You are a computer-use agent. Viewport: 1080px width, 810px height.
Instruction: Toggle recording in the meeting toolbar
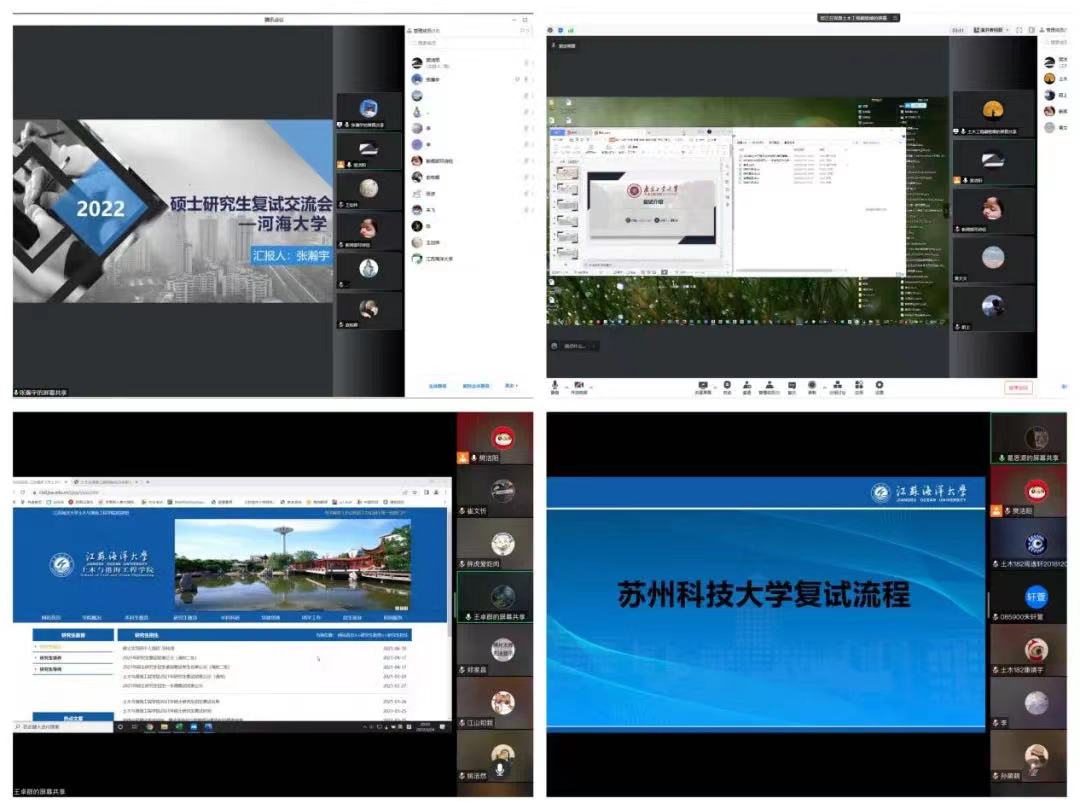click(812, 385)
